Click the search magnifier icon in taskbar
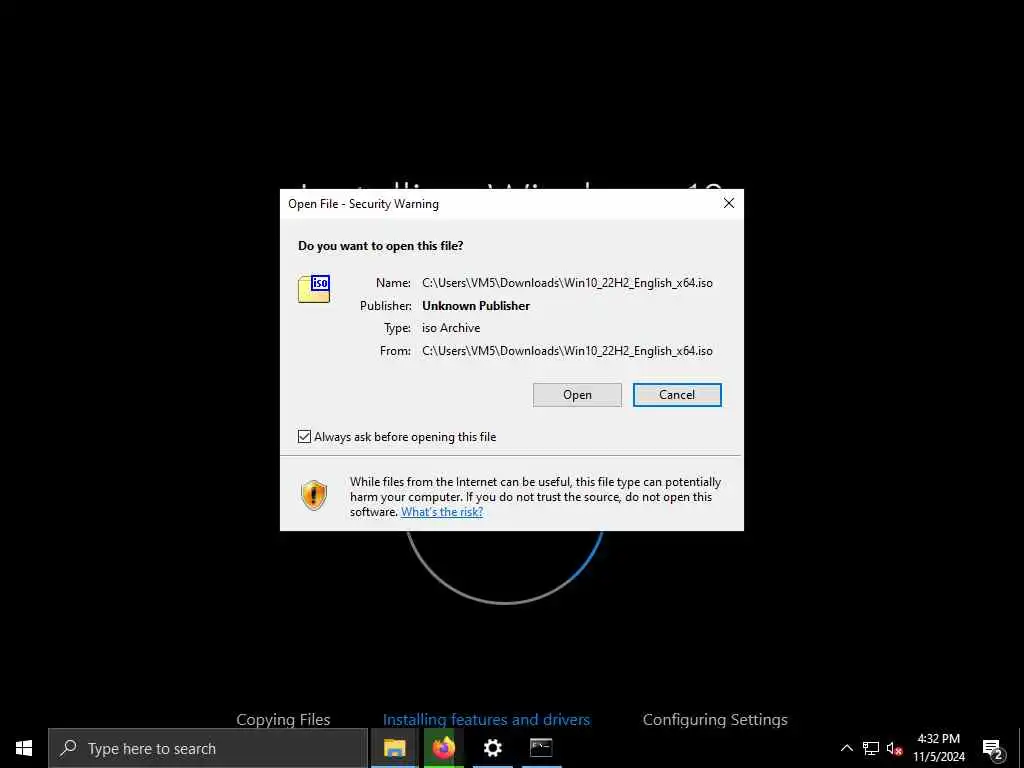This screenshot has height=768, width=1024. pos(68,748)
